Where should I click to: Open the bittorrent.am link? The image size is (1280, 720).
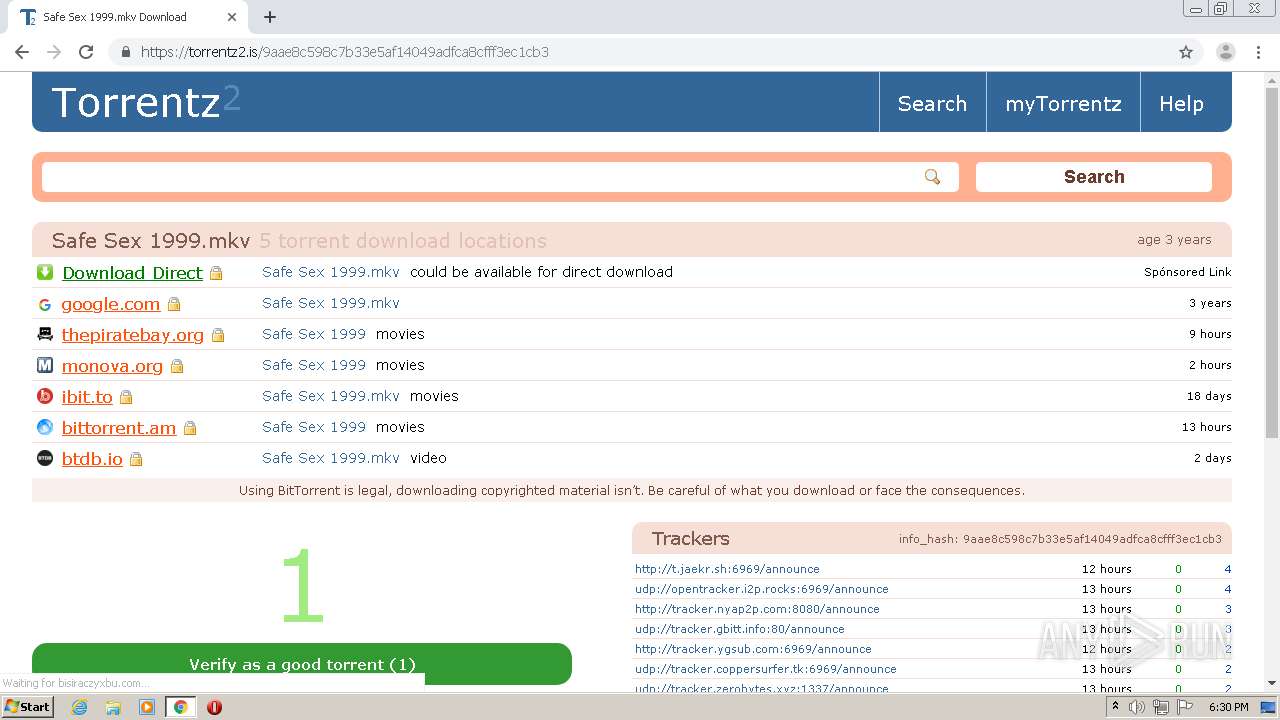click(x=119, y=428)
